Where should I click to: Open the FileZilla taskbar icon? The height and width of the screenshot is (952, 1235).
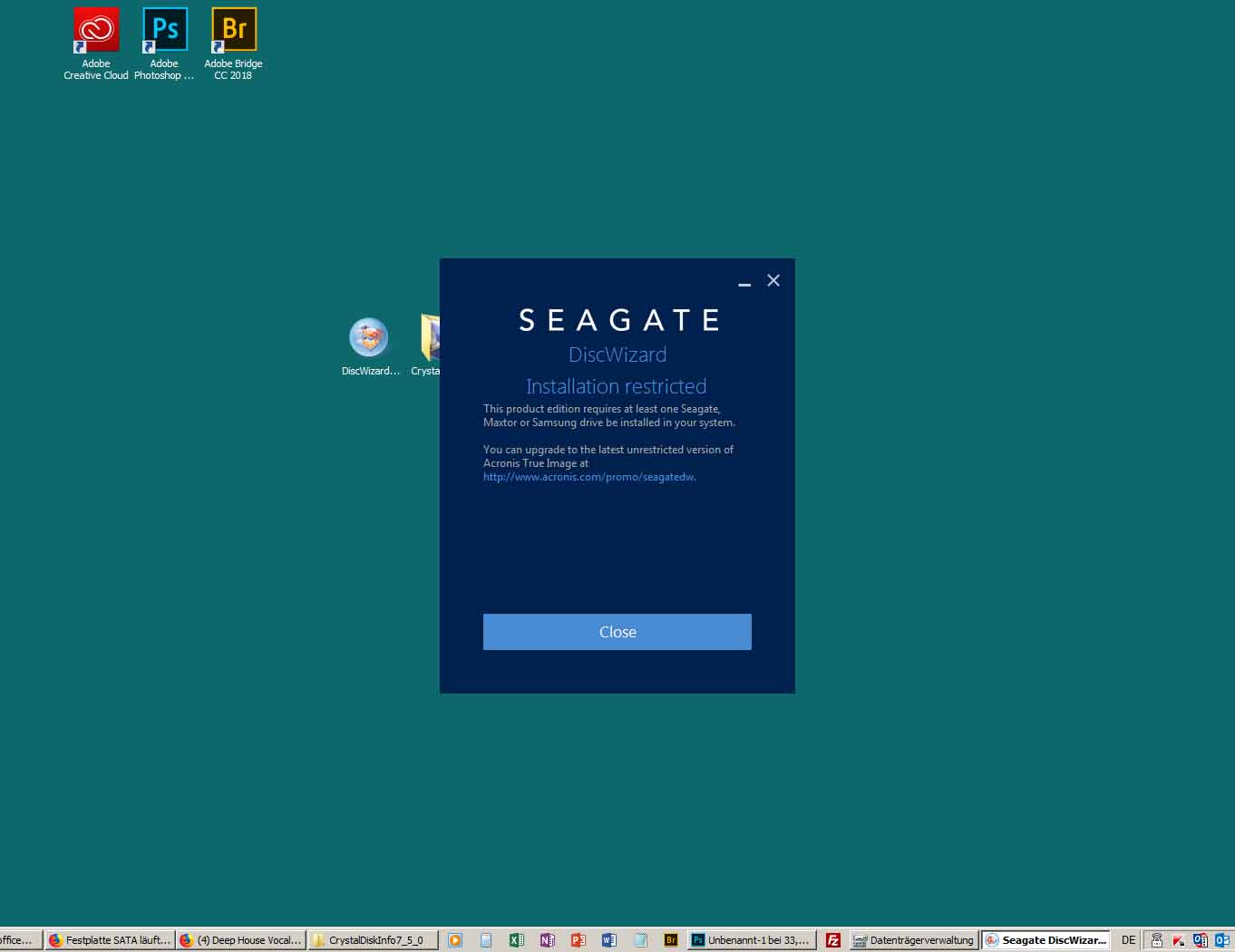point(832,940)
